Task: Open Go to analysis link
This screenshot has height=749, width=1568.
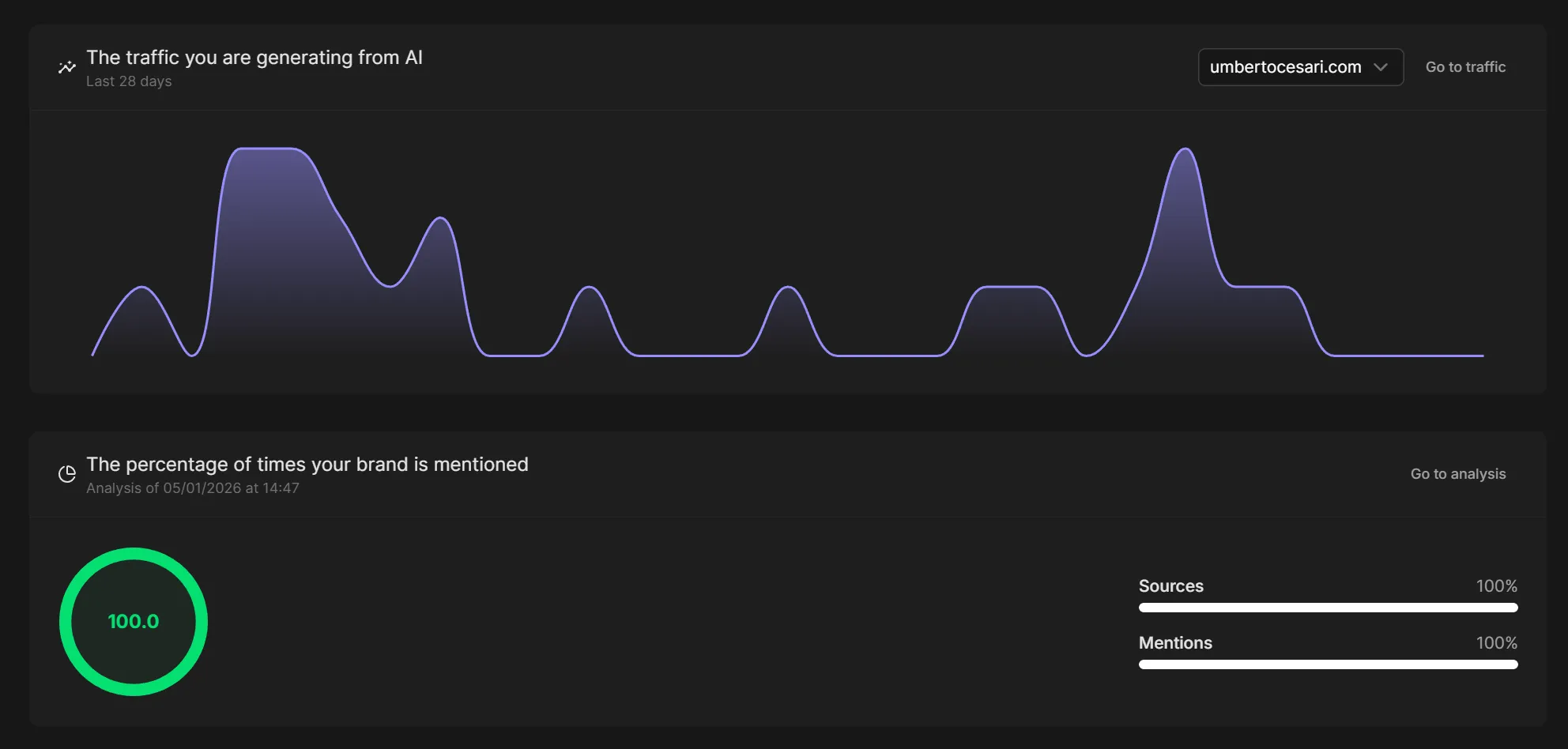Action: [1457, 474]
